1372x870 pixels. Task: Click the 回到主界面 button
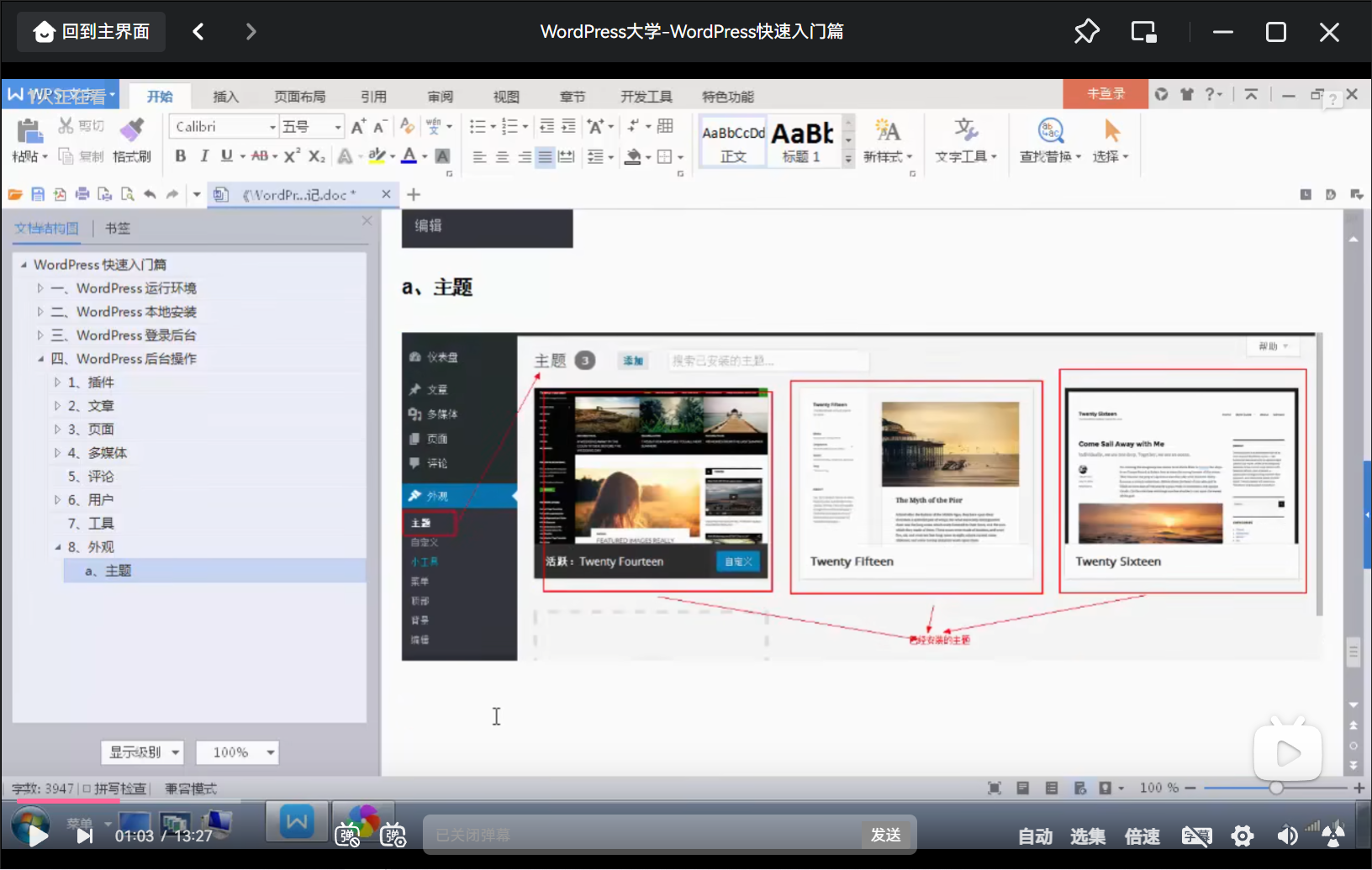[x=92, y=32]
